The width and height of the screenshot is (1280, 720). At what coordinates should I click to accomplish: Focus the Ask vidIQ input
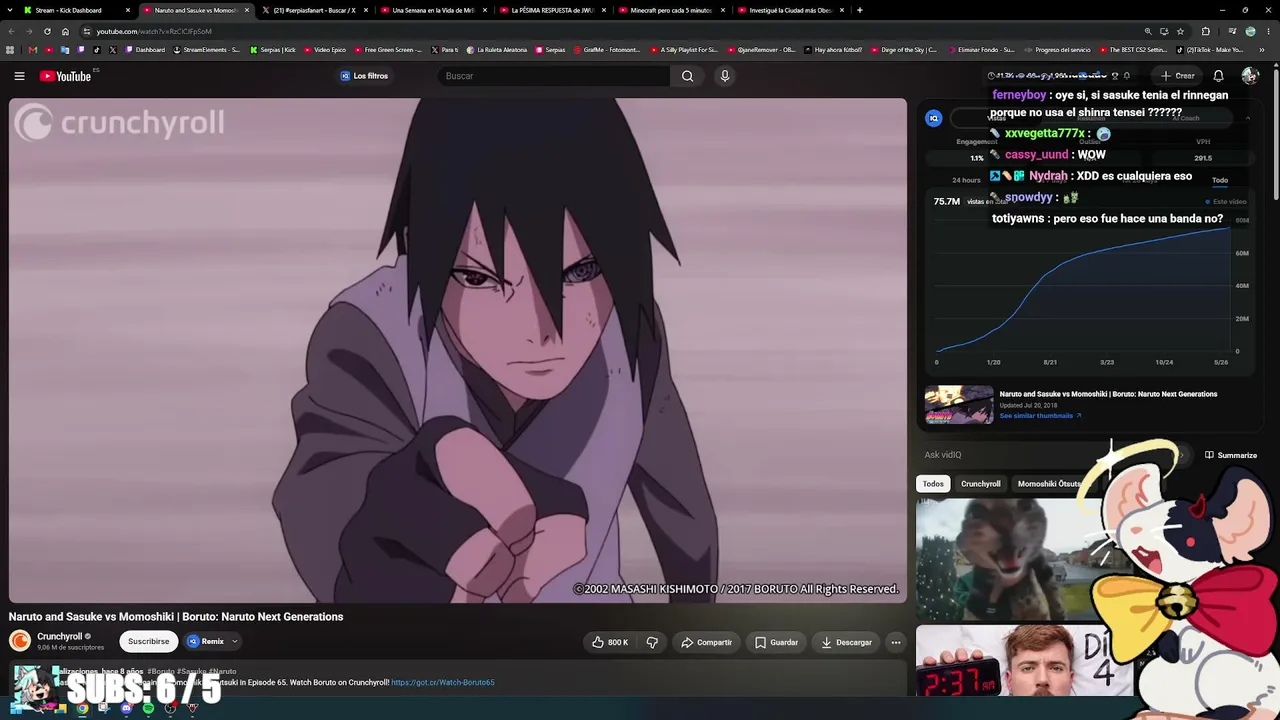[1050, 455]
